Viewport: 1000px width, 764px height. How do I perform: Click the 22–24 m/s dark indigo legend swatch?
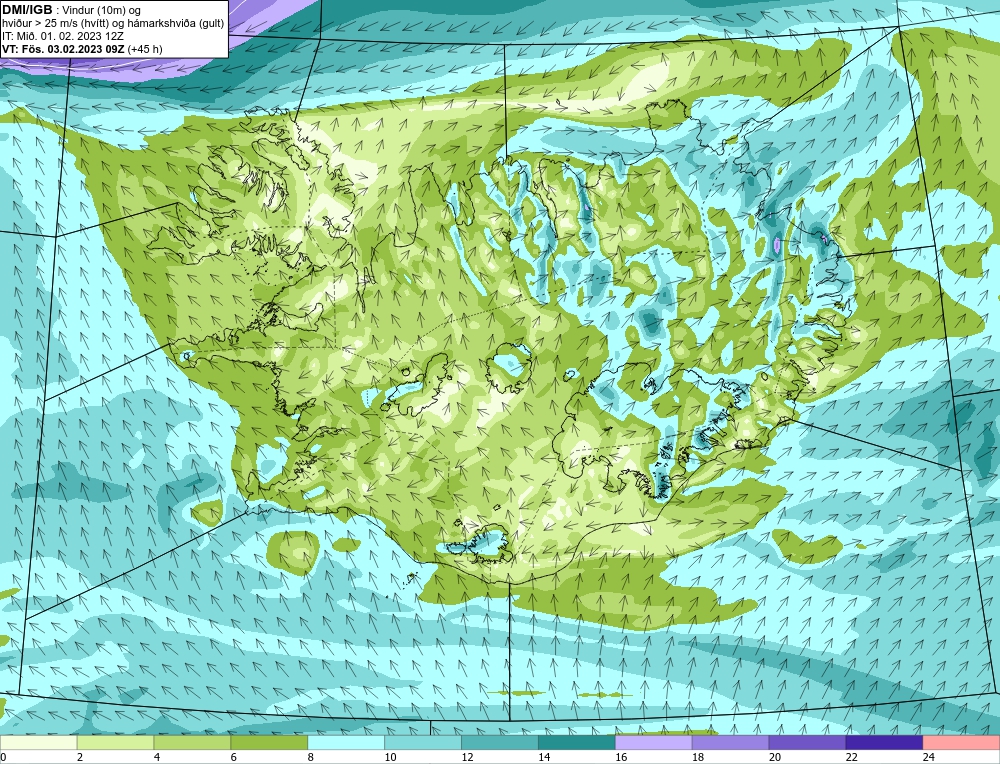point(885,743)
